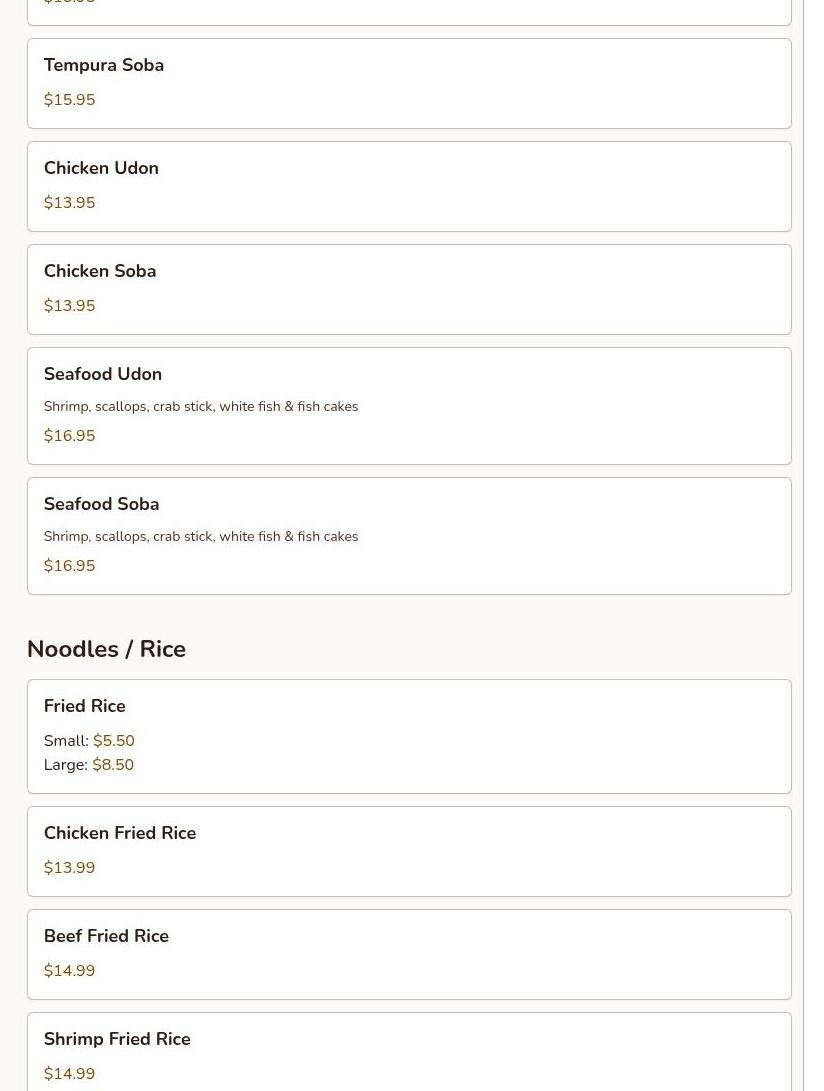This screenshot has width=824, height=1091.
Task: Click the Seafood Udon ingredients description
Action: tap(200, 407)
